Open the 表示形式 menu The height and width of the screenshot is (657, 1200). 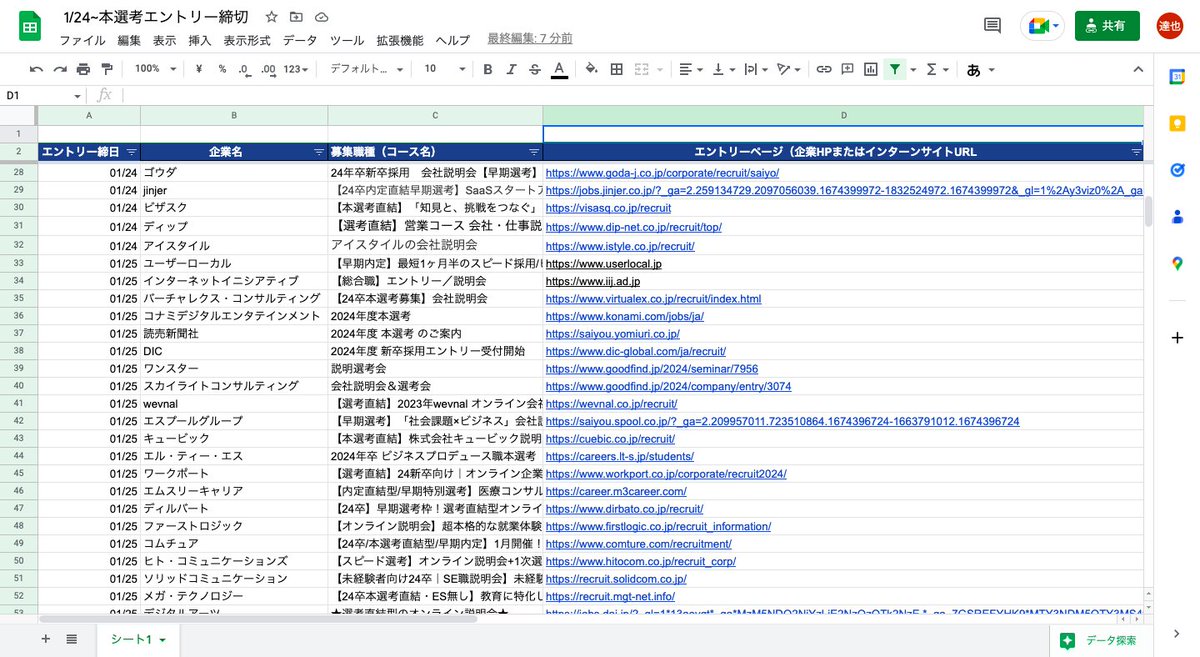(247, 40)
